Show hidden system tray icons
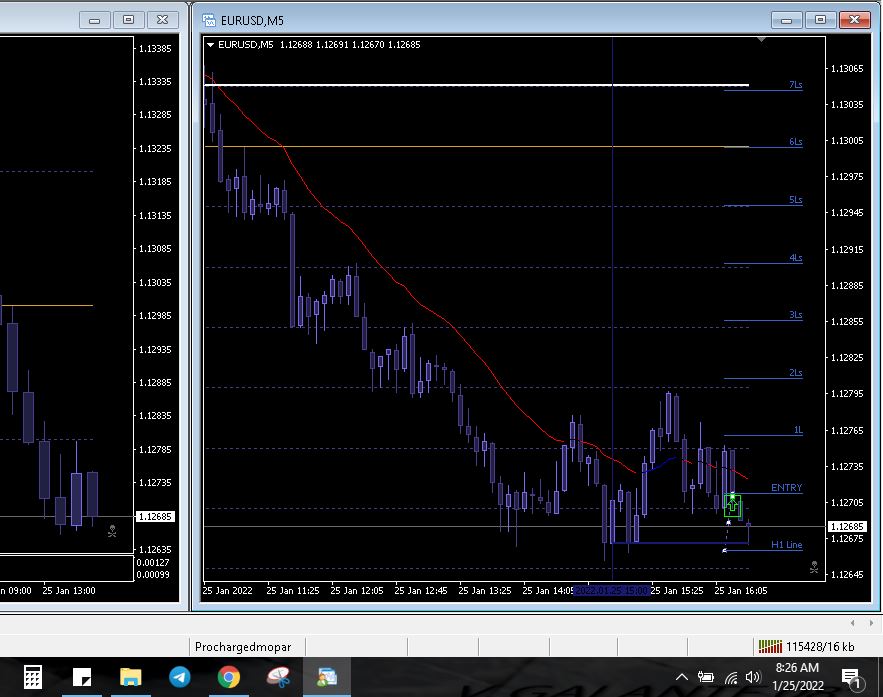The image size is (883, 697). [x=683, y=677]
